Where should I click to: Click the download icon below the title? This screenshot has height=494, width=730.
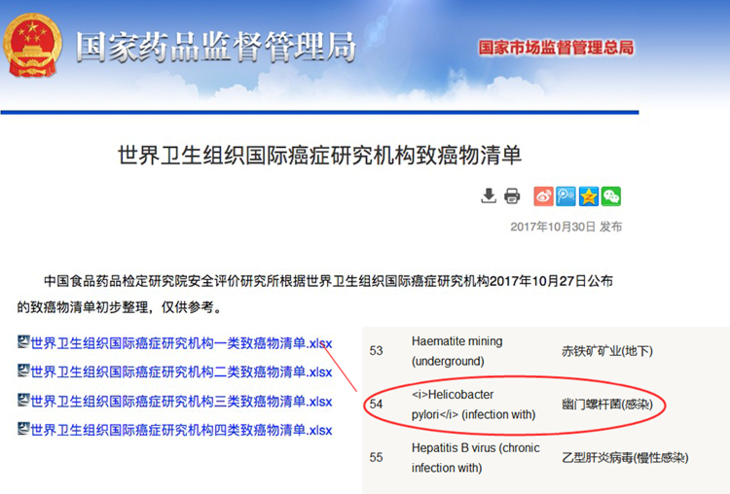coord(488,195)
